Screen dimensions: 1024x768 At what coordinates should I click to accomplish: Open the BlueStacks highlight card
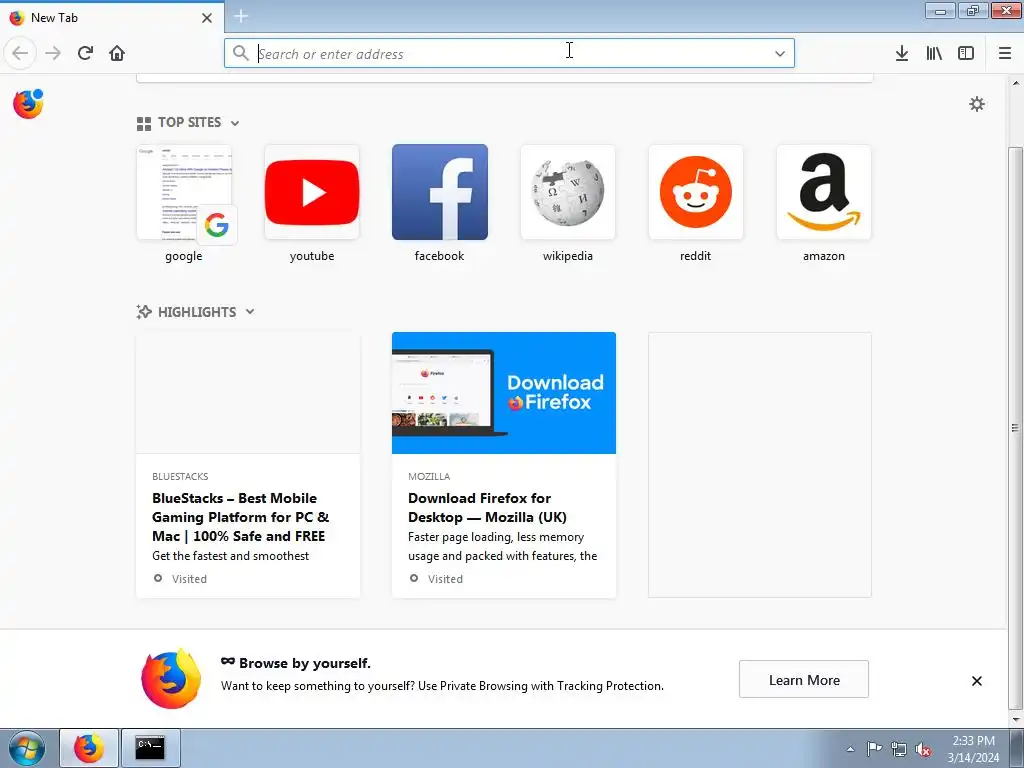click(x=248, y=465)
